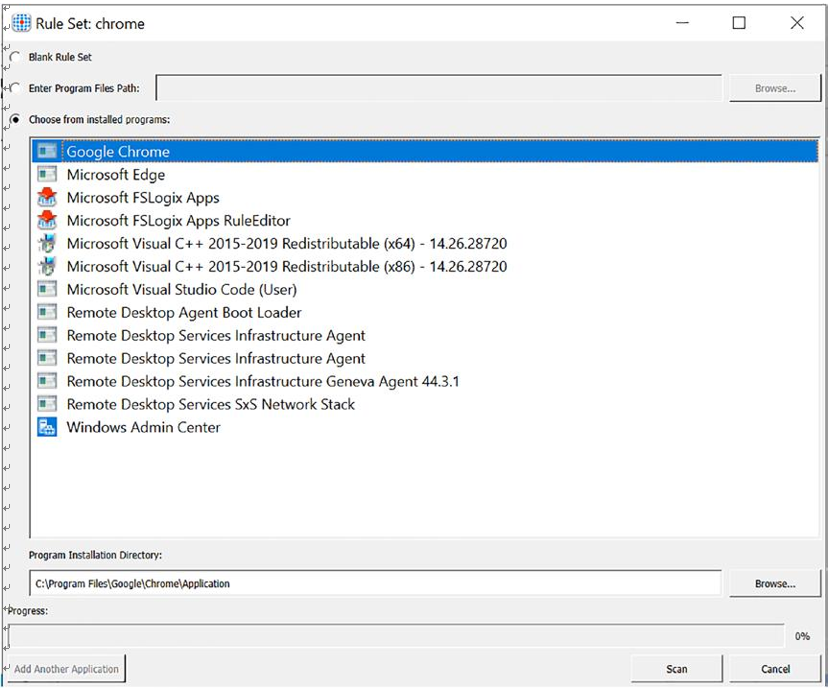Click the Windows Admin Center icon
This screenshot has width=834, height=692.
pos(47,427)
